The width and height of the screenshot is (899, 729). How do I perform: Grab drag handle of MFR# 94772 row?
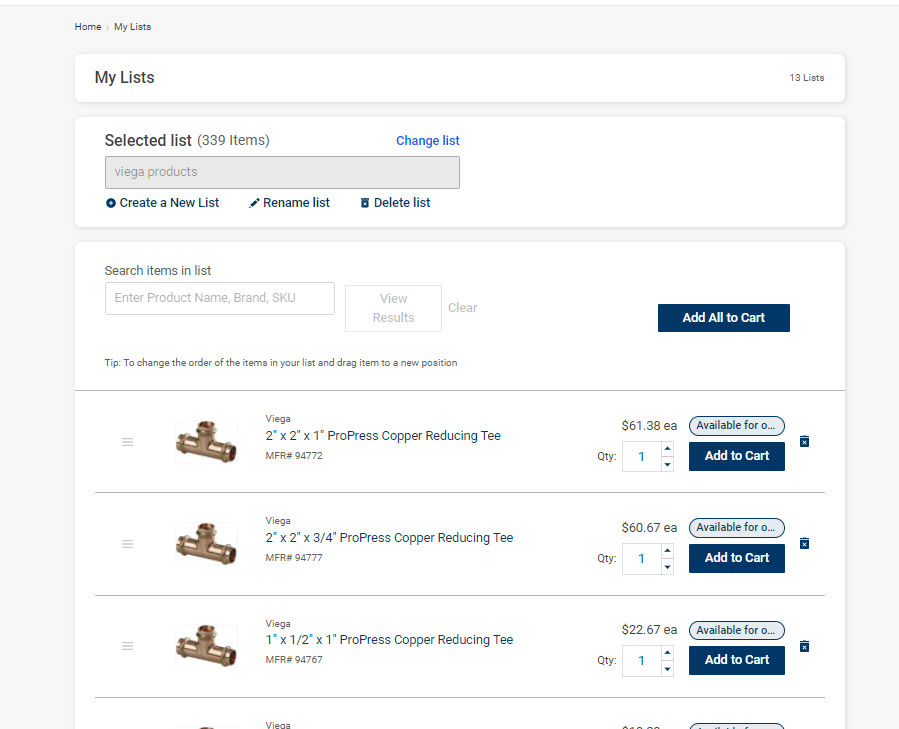click(x=127, y=442)
